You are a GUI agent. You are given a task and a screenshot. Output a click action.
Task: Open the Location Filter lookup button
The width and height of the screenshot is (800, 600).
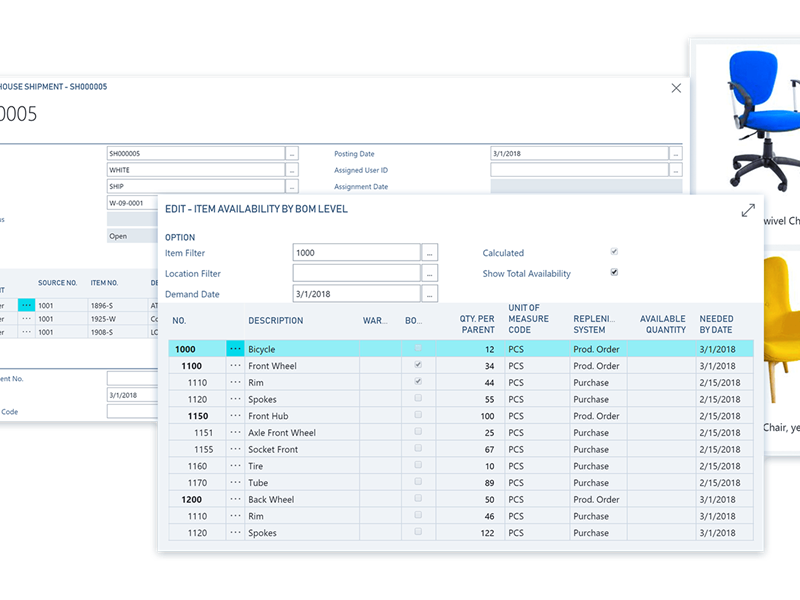pos(430,273)
